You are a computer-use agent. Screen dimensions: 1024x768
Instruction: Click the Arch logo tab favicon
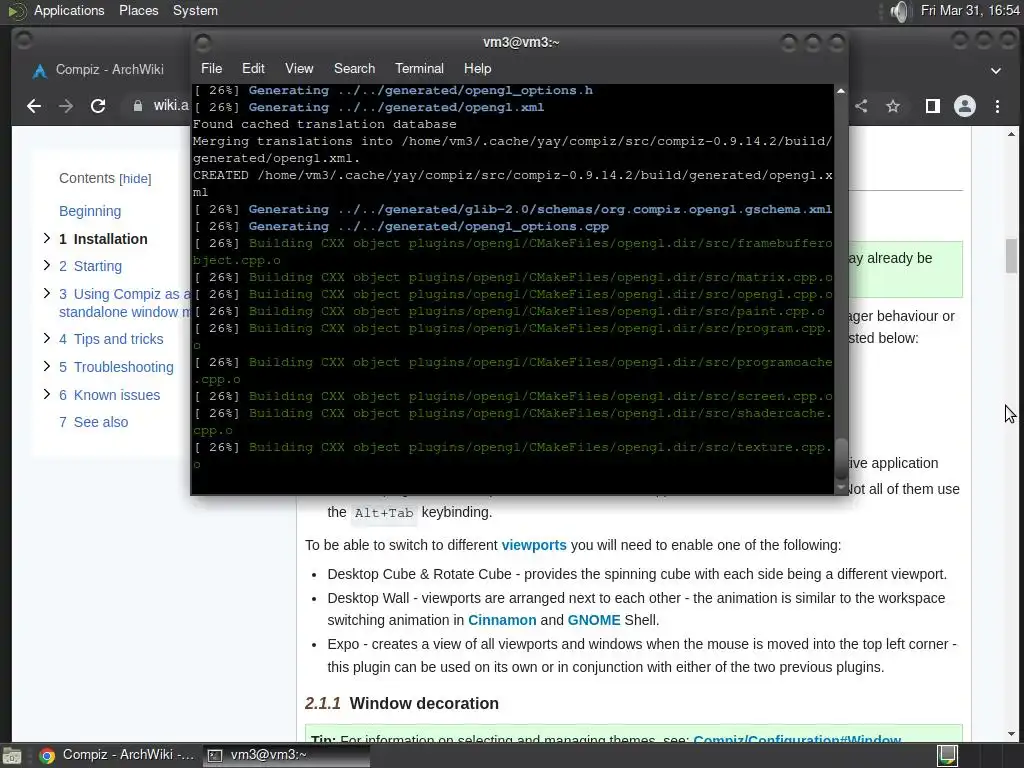click(40, 71)
